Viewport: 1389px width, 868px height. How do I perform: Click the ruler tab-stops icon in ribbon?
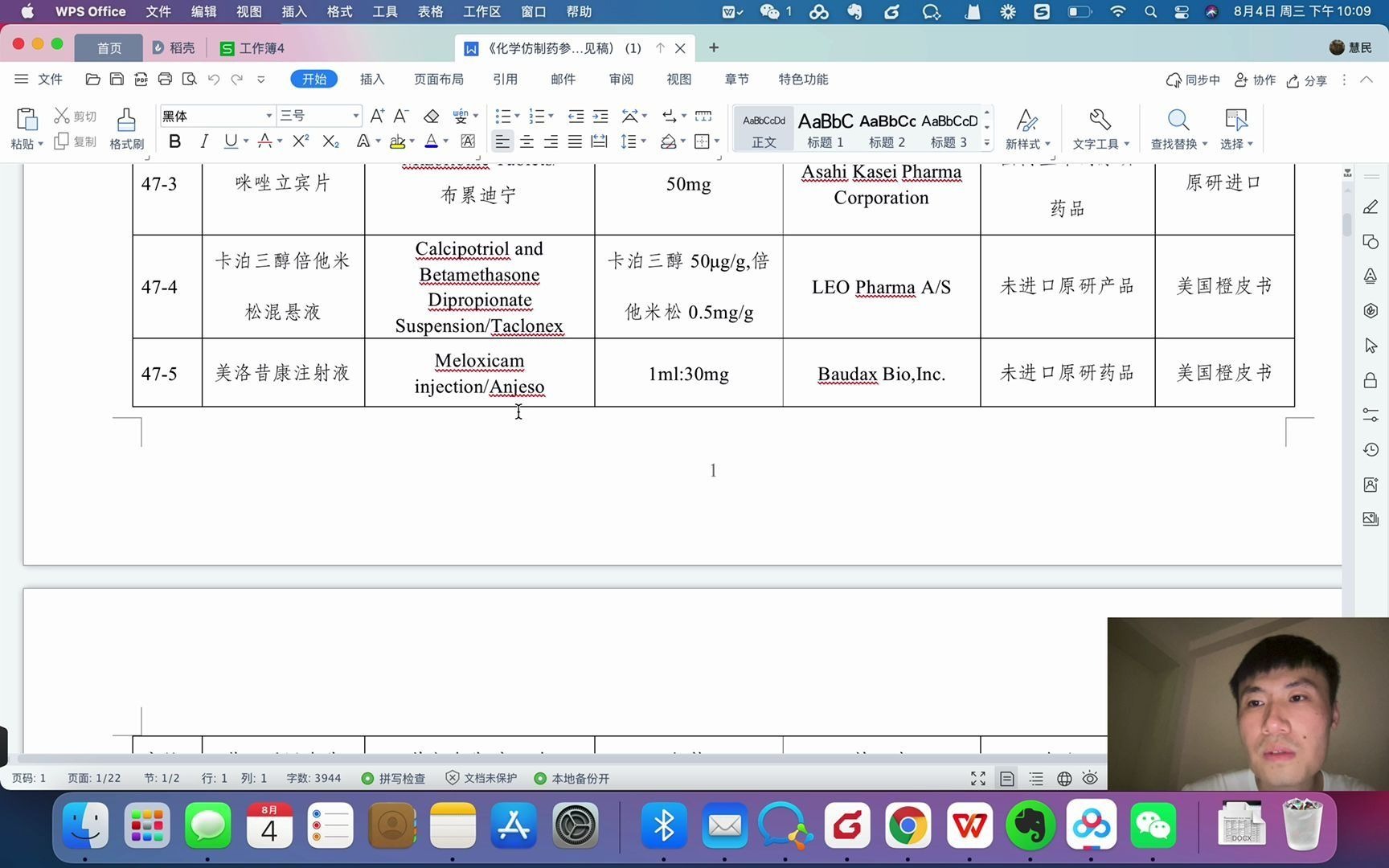coord(703,116)
